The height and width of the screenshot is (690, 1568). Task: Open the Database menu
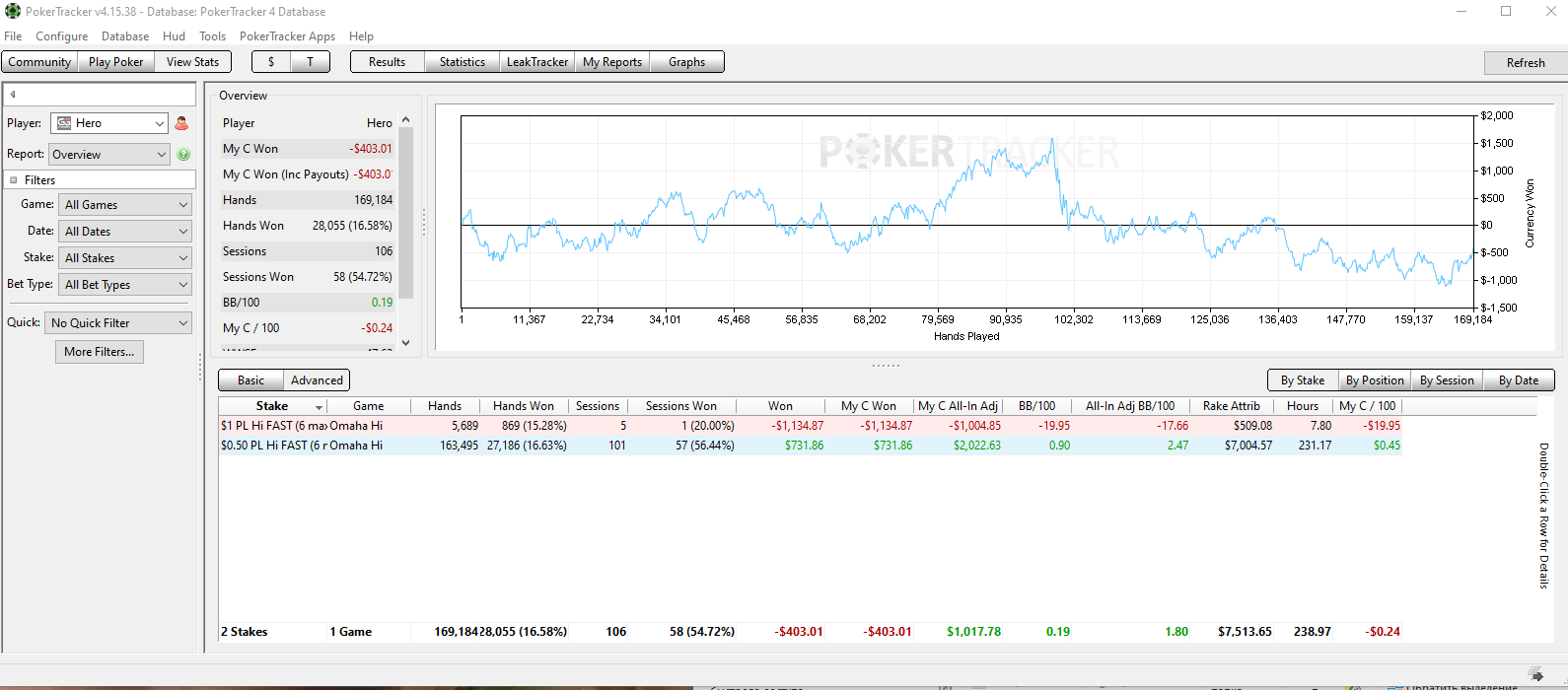125,36
